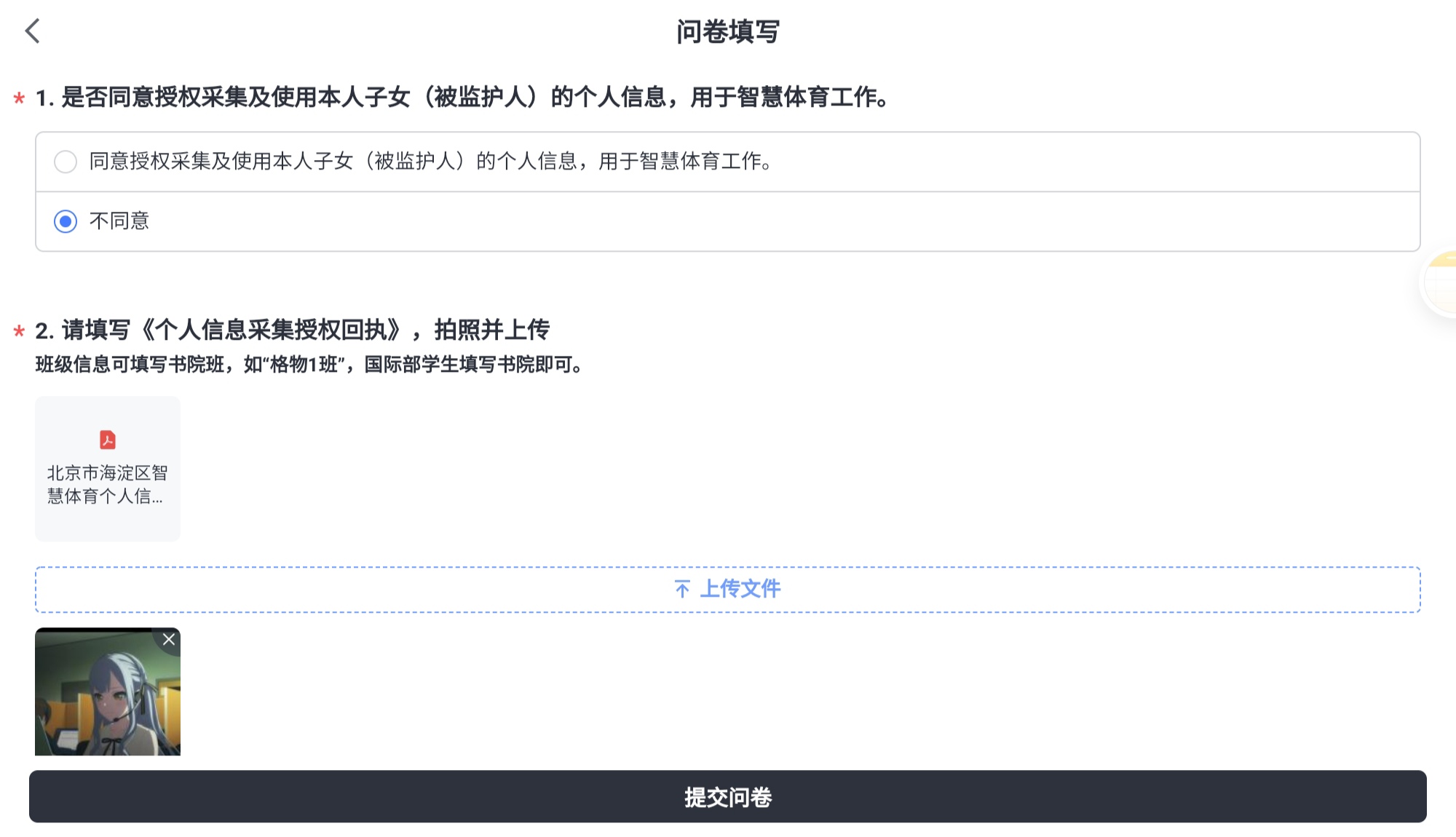
Task: Submit the survey with 提交问卷
Action: (728, 797)
